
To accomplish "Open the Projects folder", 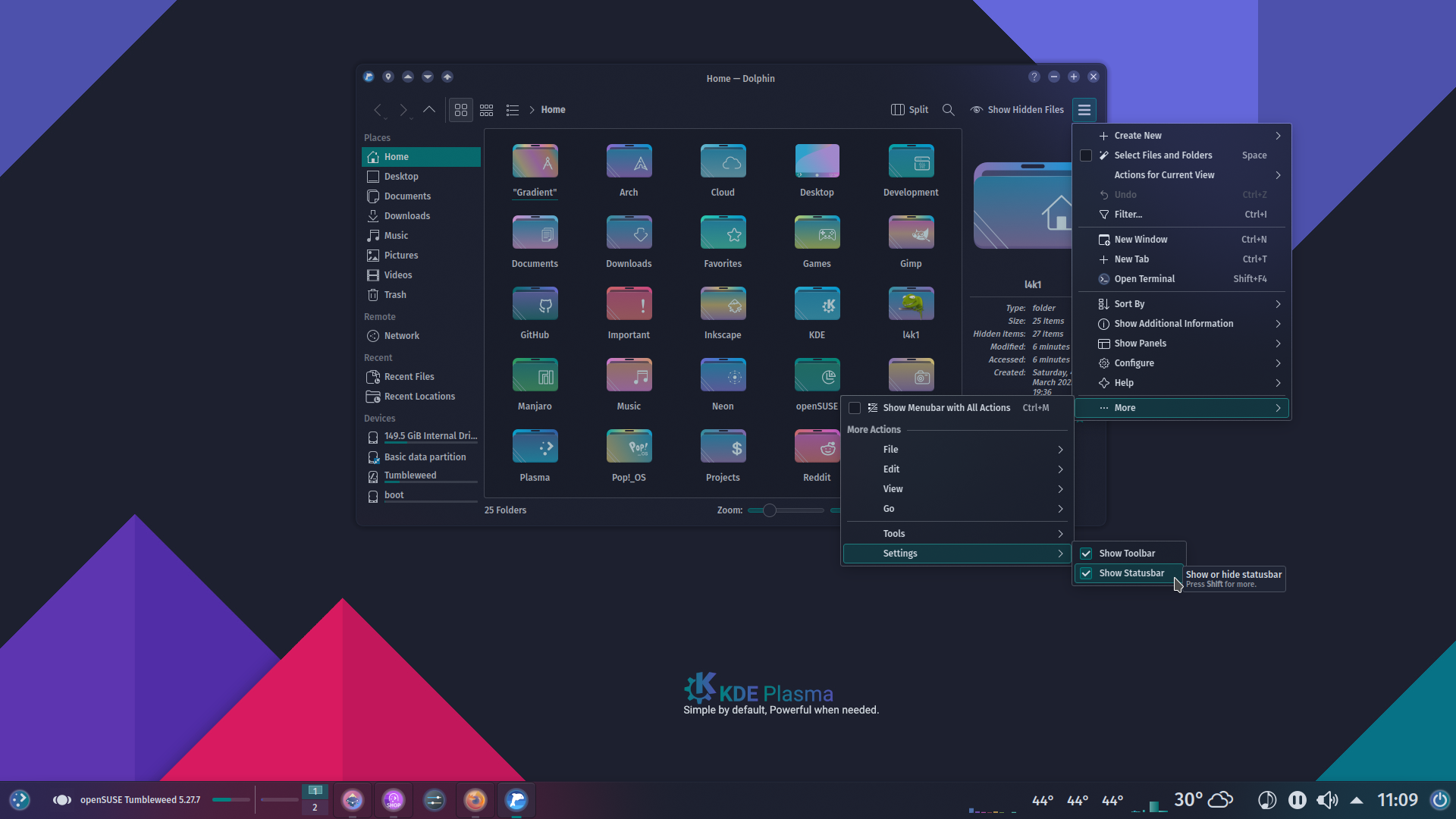I will click(723, 457).
